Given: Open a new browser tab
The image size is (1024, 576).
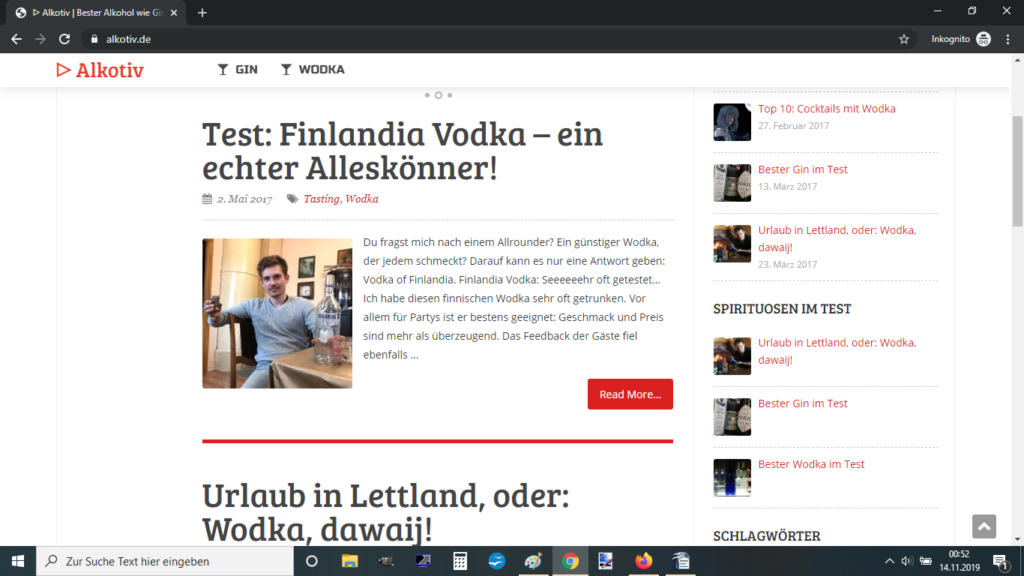Looking at the screenshot, I should 202,12.
